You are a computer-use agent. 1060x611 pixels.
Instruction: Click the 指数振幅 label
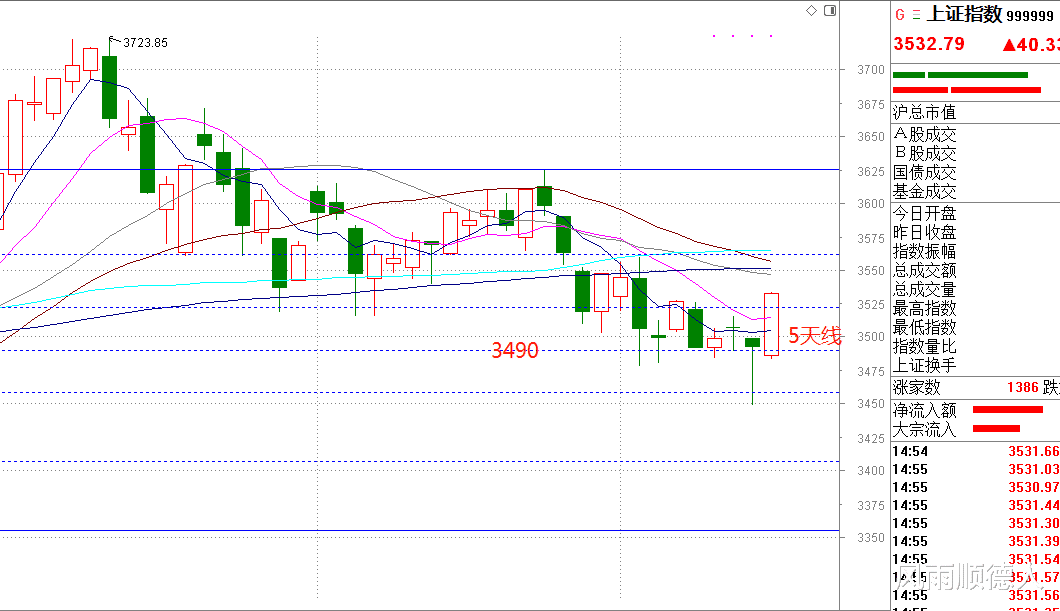pyautogui.click(x=924, y=251)
